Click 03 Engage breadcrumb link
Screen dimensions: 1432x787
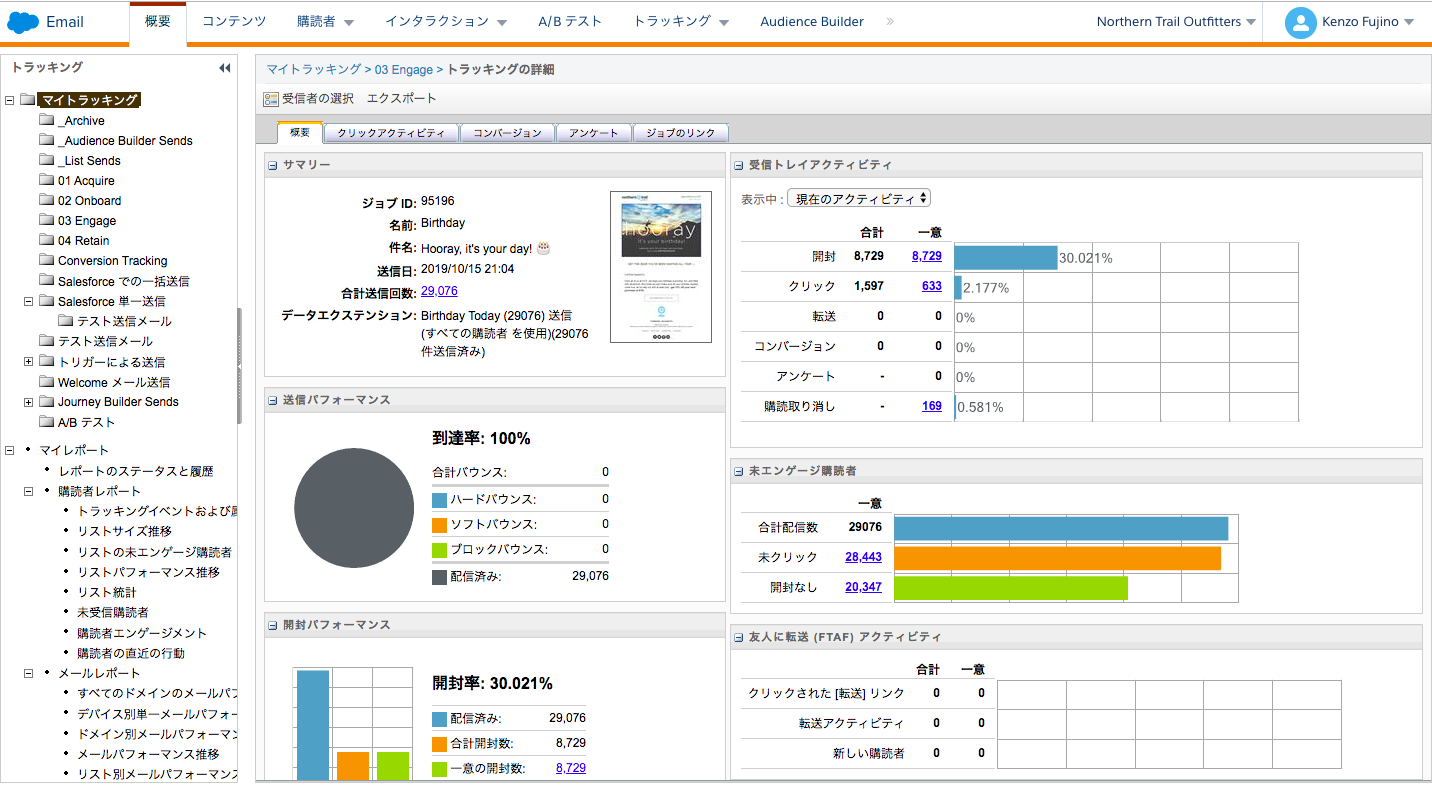click(x=403, y=69)
